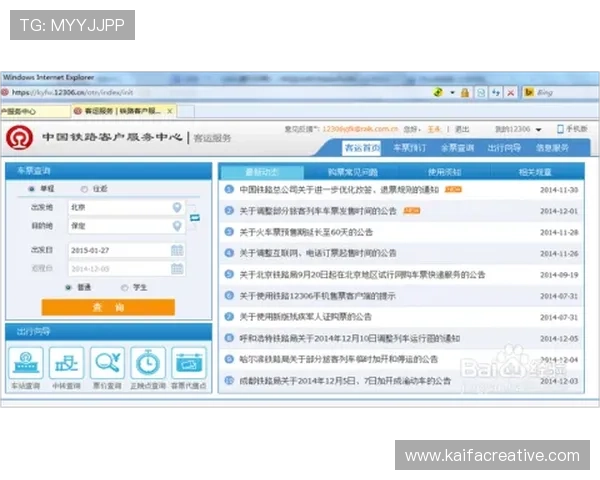Click the 手机版 mobile phone icon

point(560,129)
